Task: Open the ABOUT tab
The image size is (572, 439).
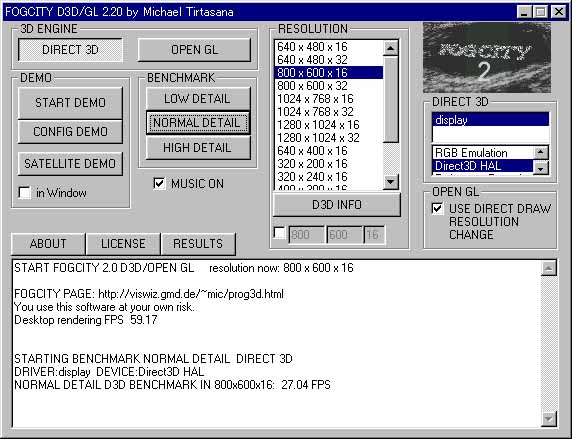Action: click(48, 244)
